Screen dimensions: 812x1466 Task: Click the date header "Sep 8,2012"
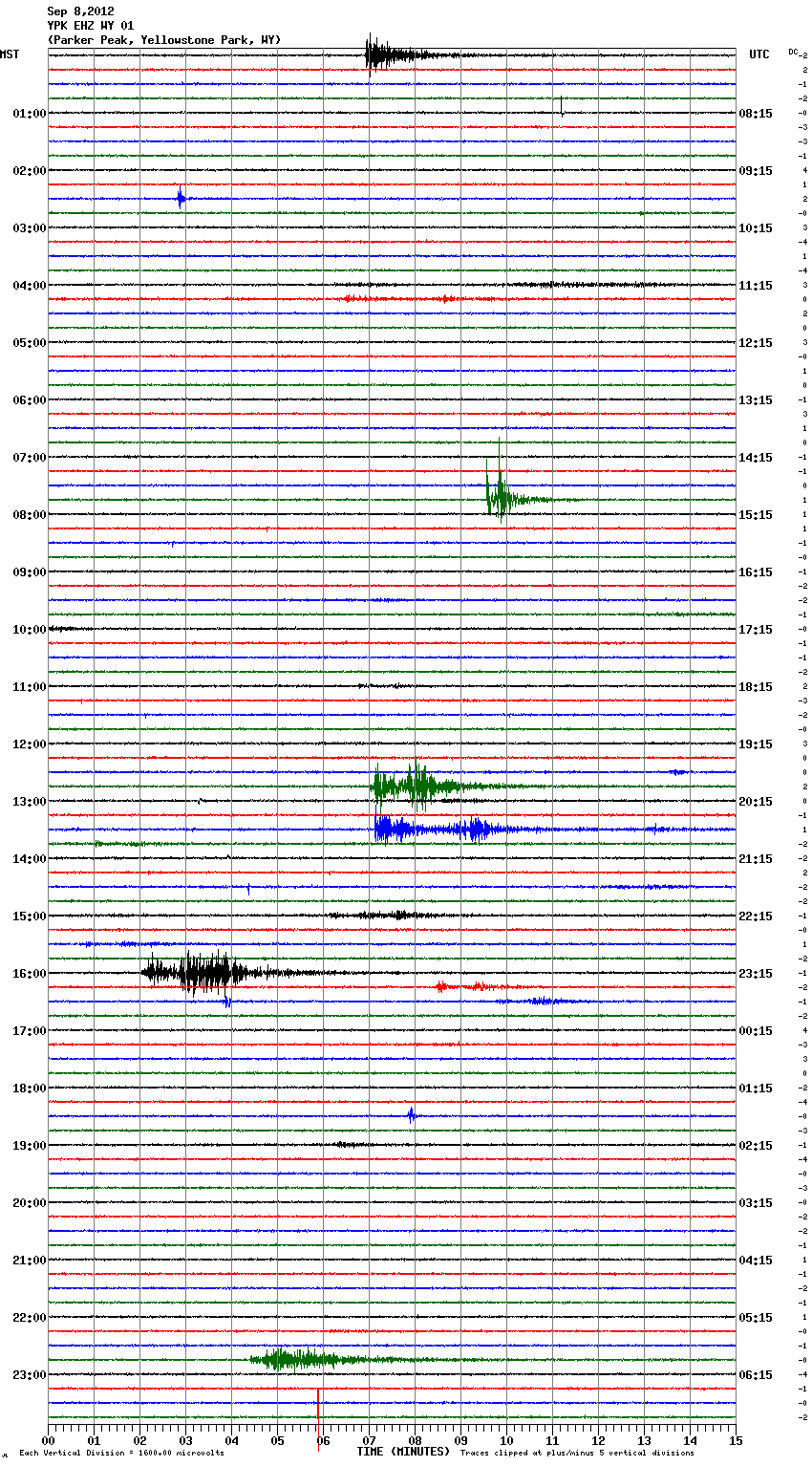tap(80, 11)
